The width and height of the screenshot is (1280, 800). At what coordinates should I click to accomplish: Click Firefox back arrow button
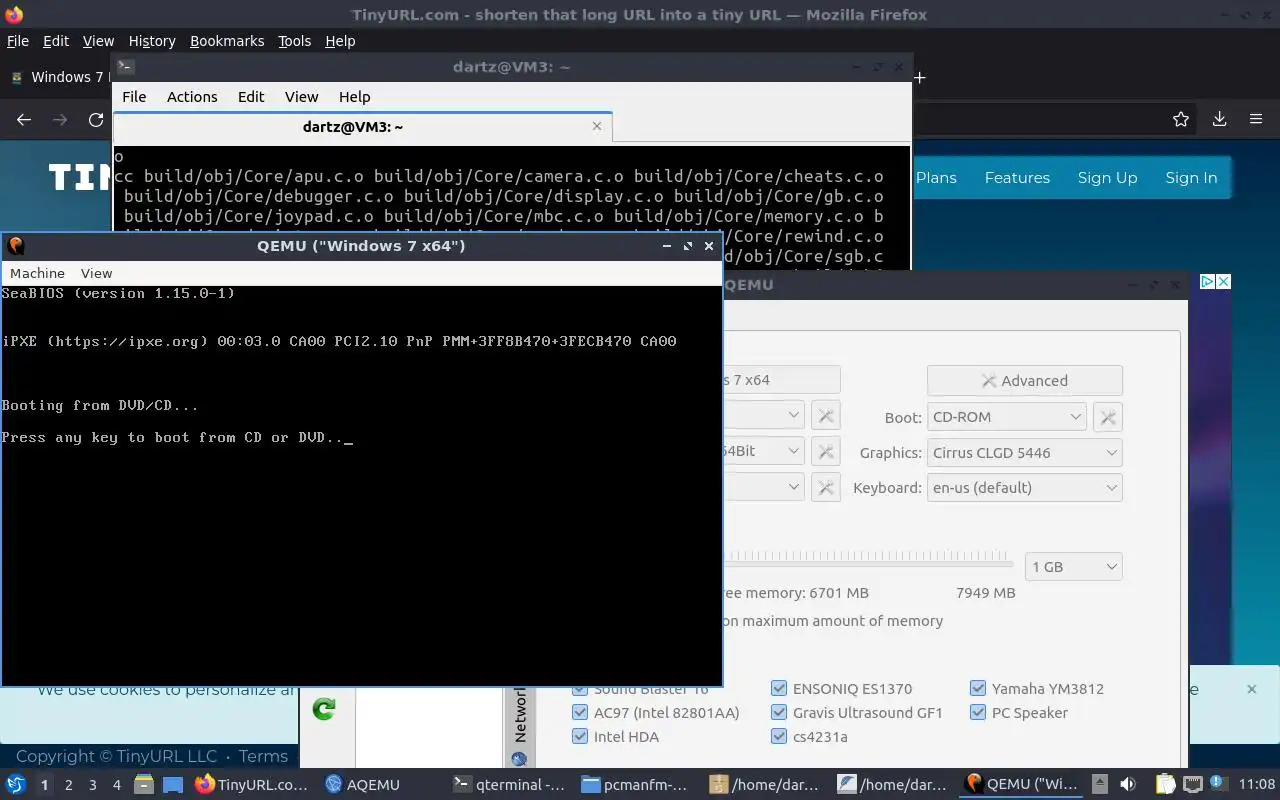click(24, 120)
